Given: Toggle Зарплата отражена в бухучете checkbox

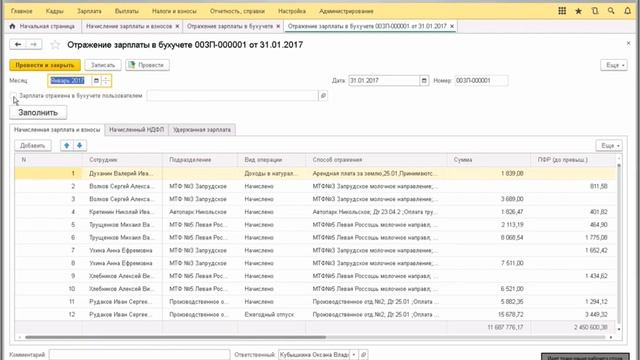Looking at the screenshot, I should (x=13, y=96).
